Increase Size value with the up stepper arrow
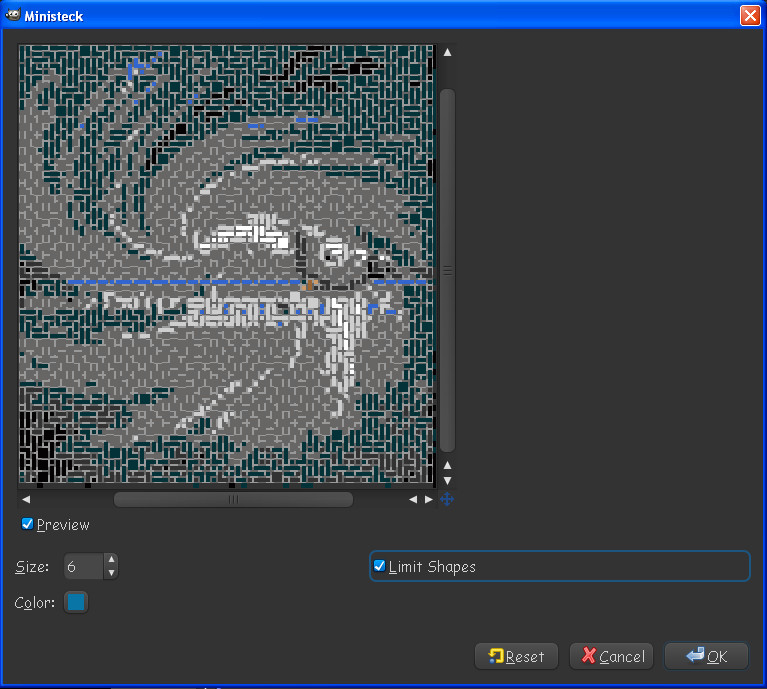 point(110,561)
